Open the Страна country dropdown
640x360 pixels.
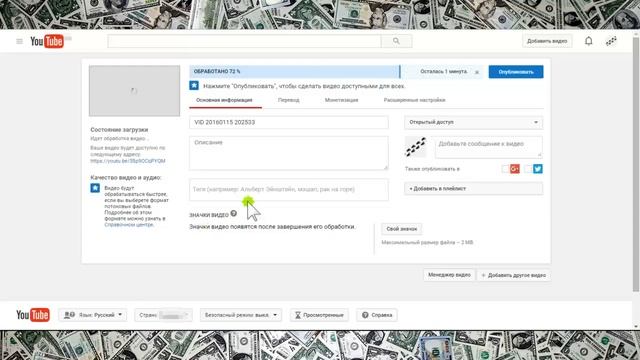click(163, 315)
